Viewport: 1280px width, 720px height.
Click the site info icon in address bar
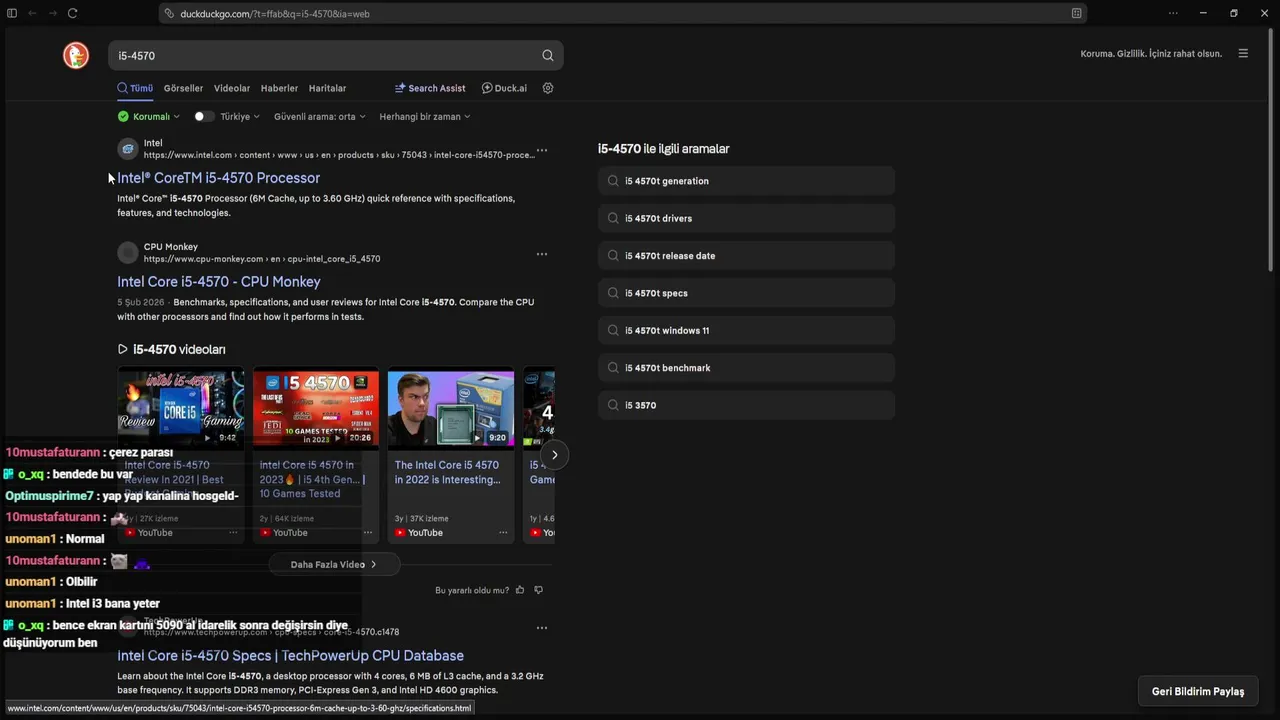pos(170,14)
